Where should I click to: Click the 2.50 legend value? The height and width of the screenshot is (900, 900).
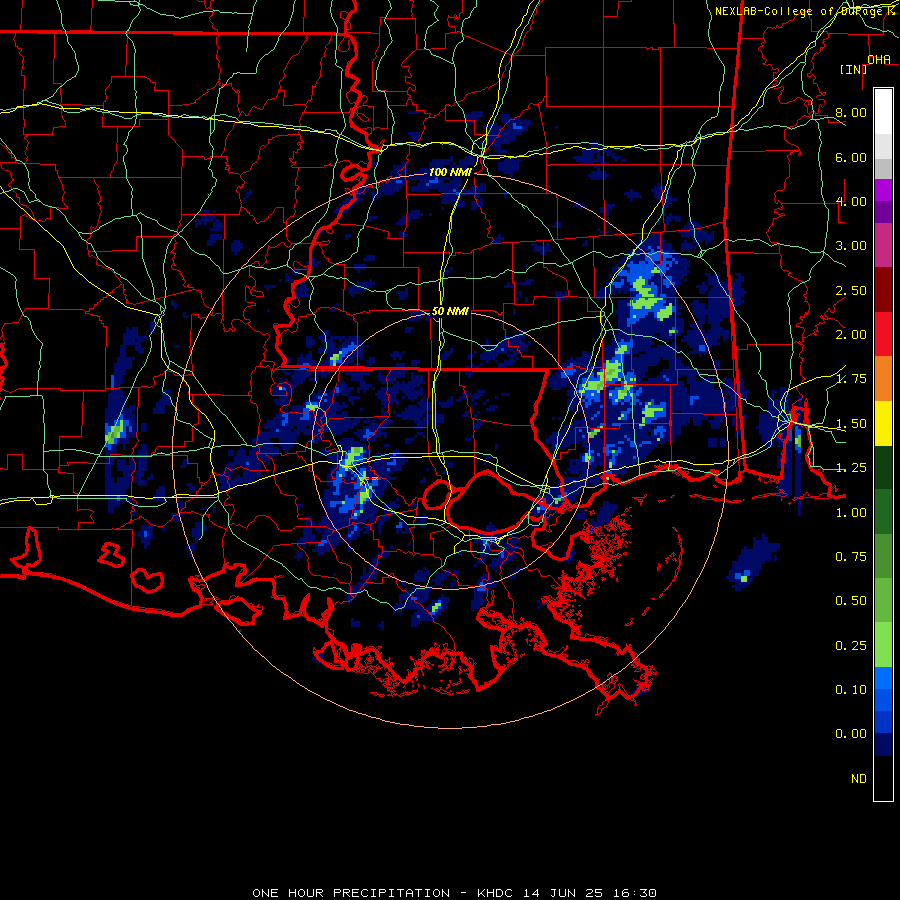tap(851, 290)
